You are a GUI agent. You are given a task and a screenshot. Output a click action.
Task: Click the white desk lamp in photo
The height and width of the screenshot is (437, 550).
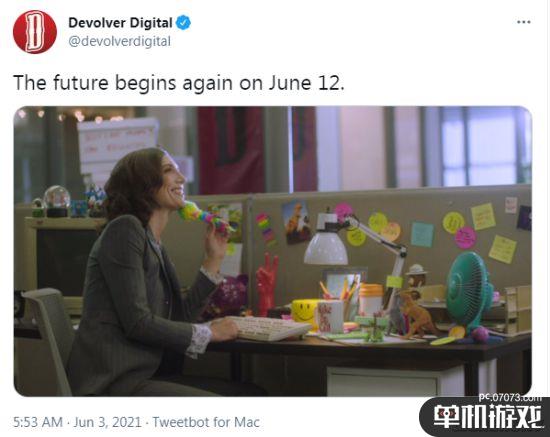354,244
